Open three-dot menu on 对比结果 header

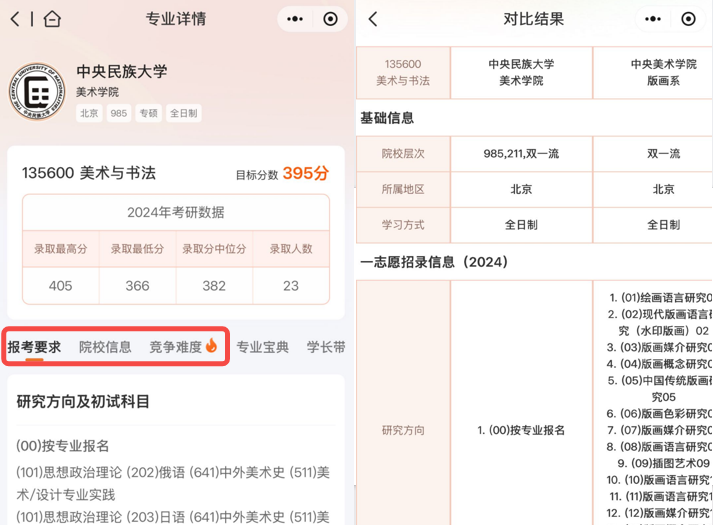pos(652,19)
